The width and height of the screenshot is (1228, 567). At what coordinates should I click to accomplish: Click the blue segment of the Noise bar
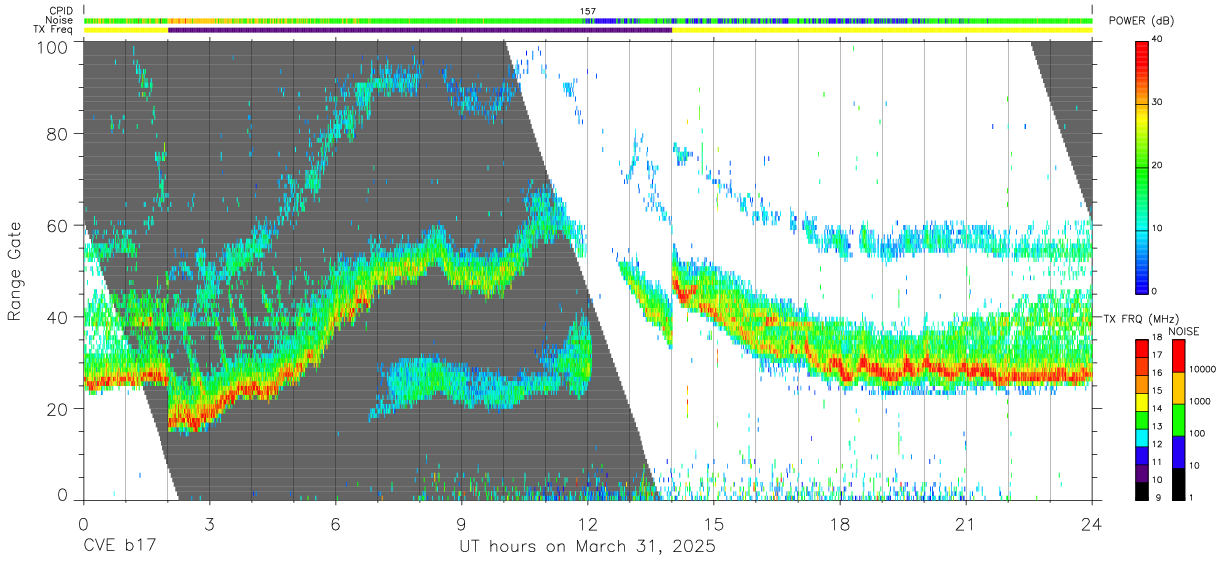click(603, 20)
